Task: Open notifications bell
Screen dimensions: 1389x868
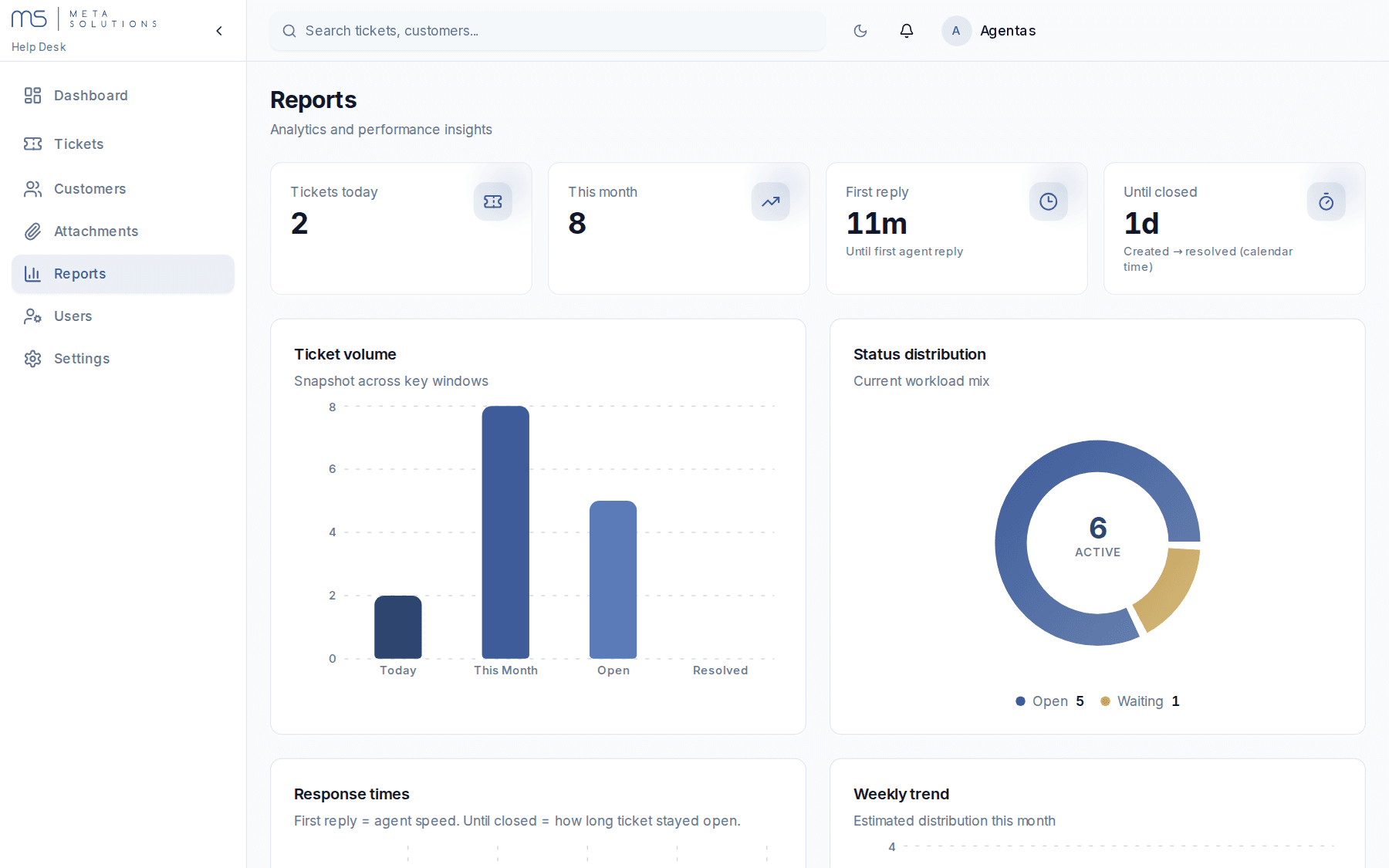Action: [x=907, y=31]
